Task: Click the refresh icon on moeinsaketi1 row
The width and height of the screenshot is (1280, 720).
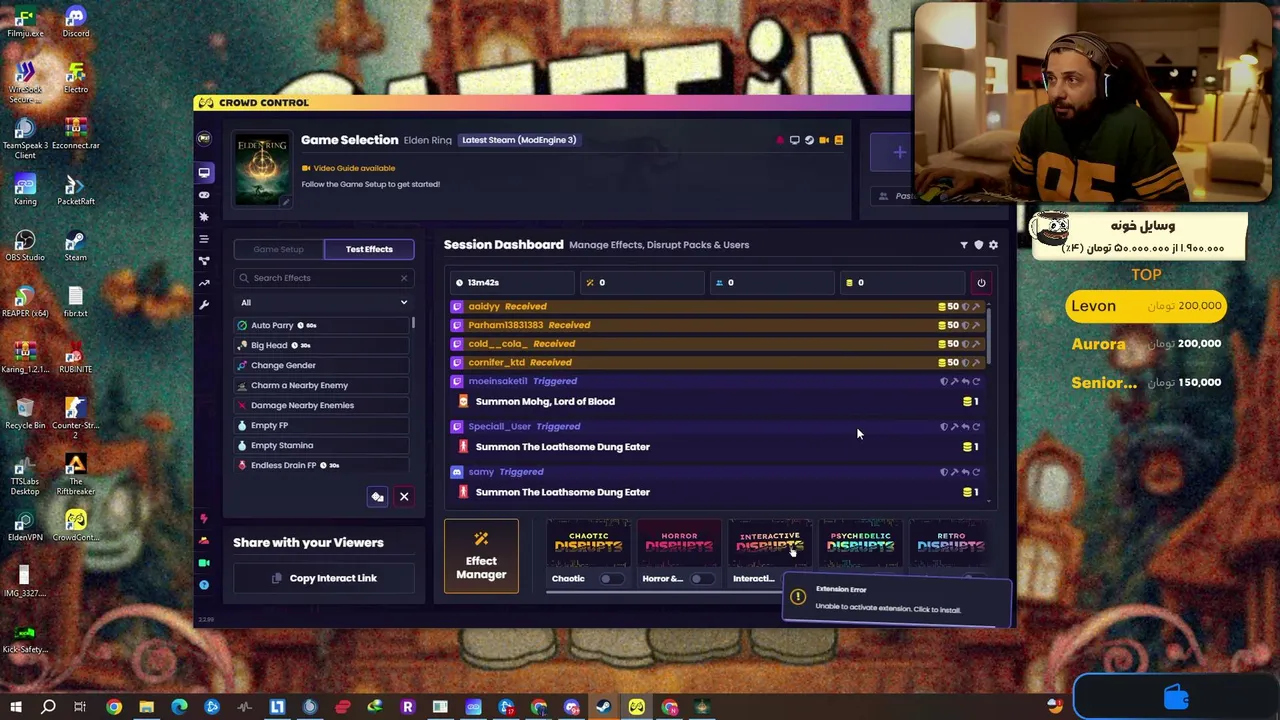Action: click(x=976, y=381)
